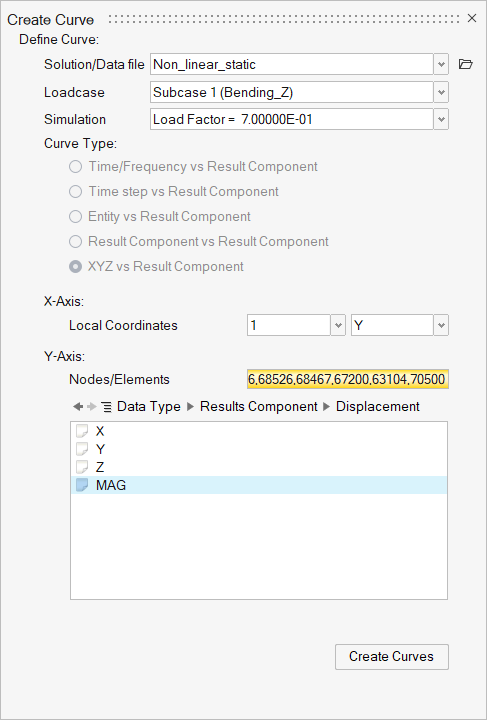Click the Displacement breadcrumb
The image size is (487, 720).
click(x=378, y=406)
